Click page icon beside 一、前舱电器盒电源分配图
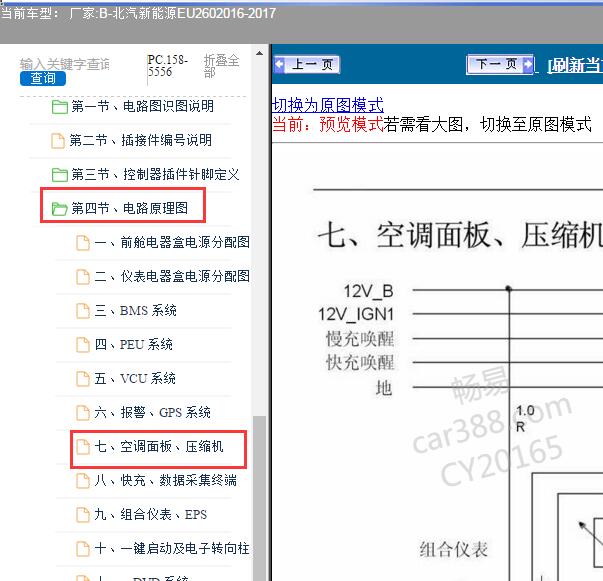 pos(83,243)
